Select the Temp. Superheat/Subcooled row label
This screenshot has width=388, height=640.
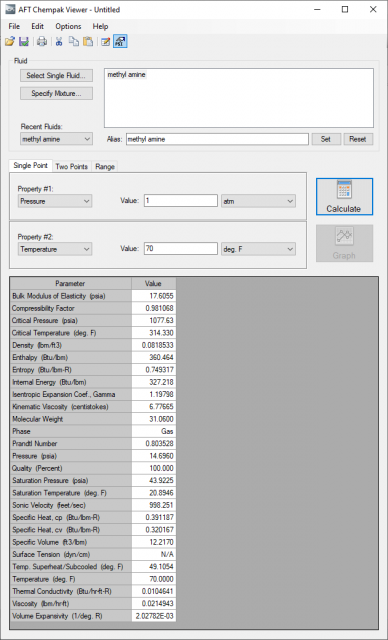click(x=70, y=567)
